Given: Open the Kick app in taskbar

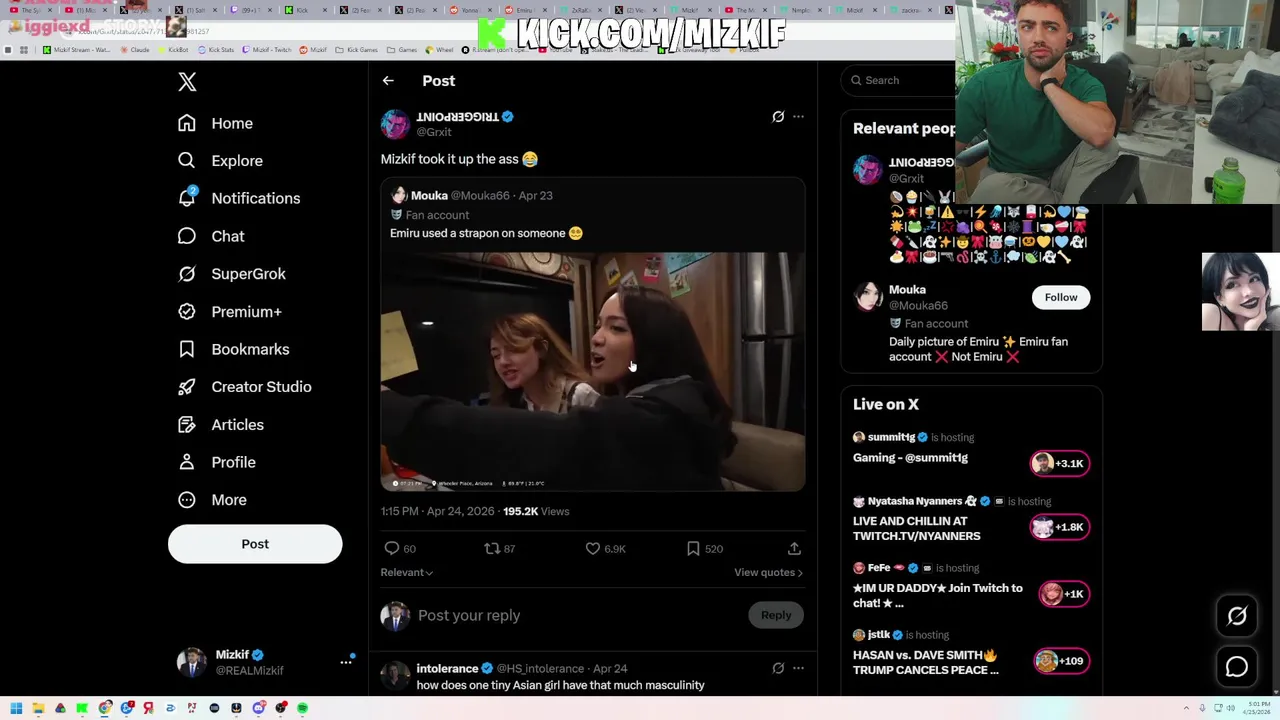Looking at the screenshot, I should coord(82,708).
